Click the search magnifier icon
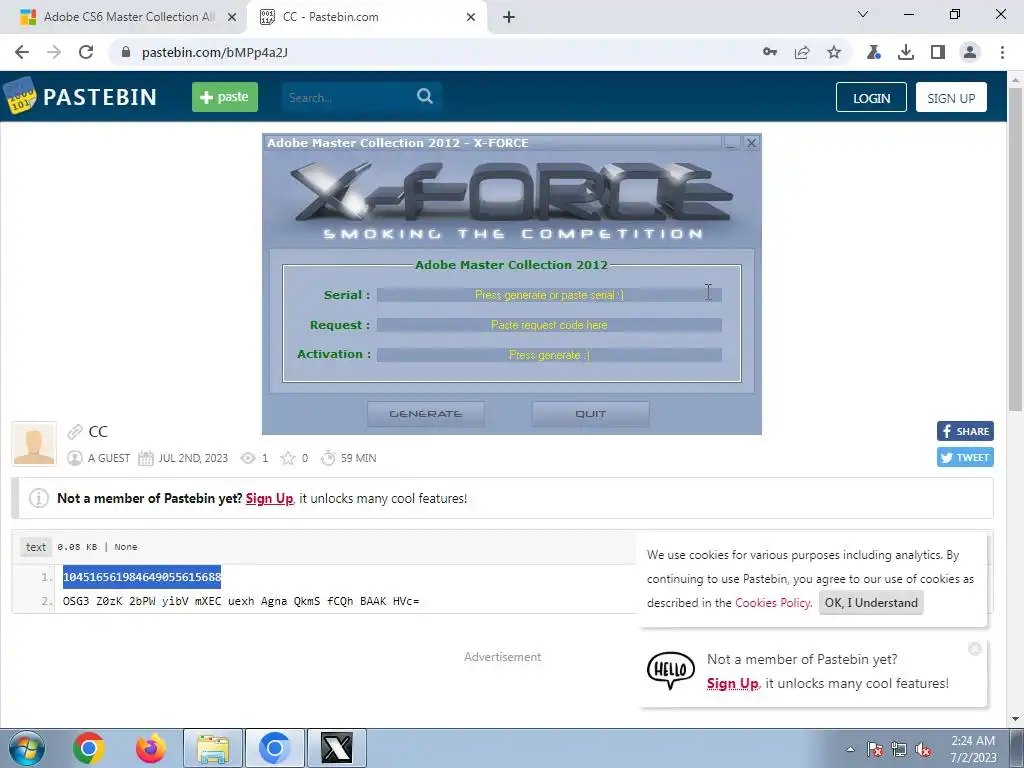The height and width of the screenshot is (768, 1024). pos(424,97)
